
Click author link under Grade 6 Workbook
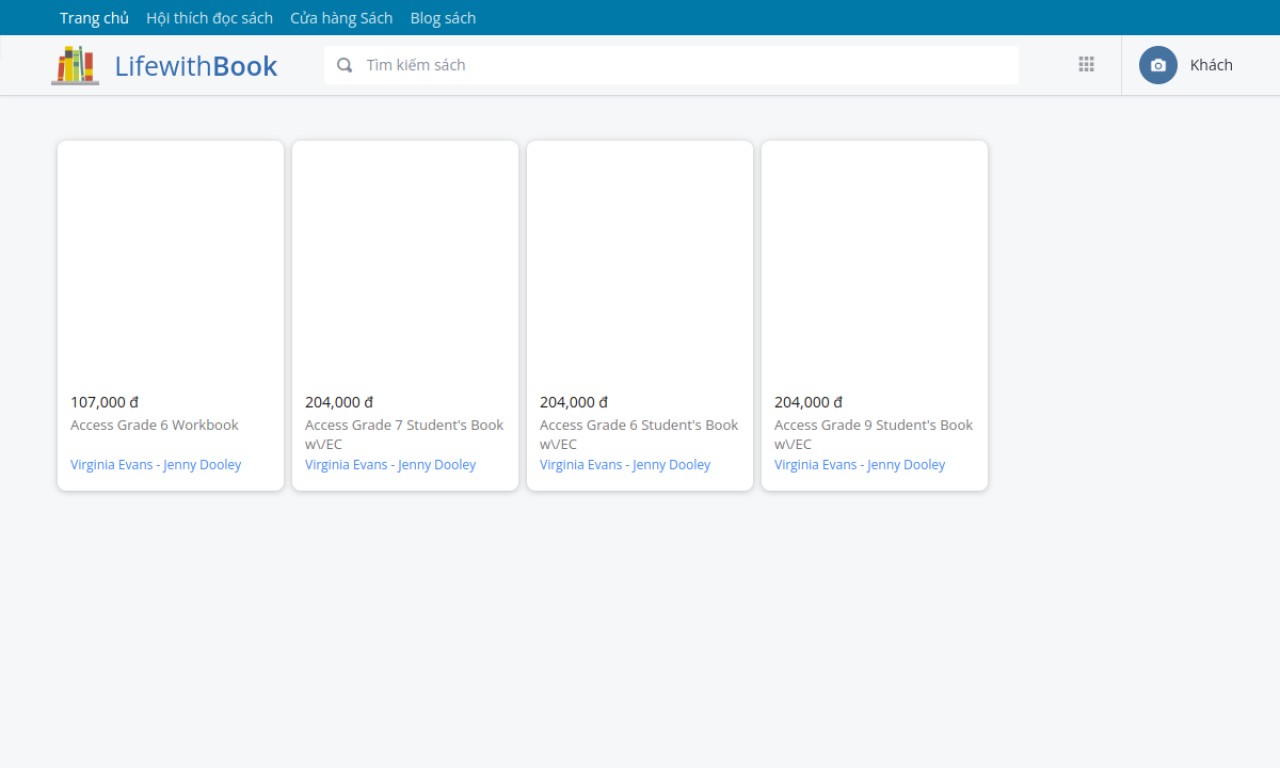155,465
